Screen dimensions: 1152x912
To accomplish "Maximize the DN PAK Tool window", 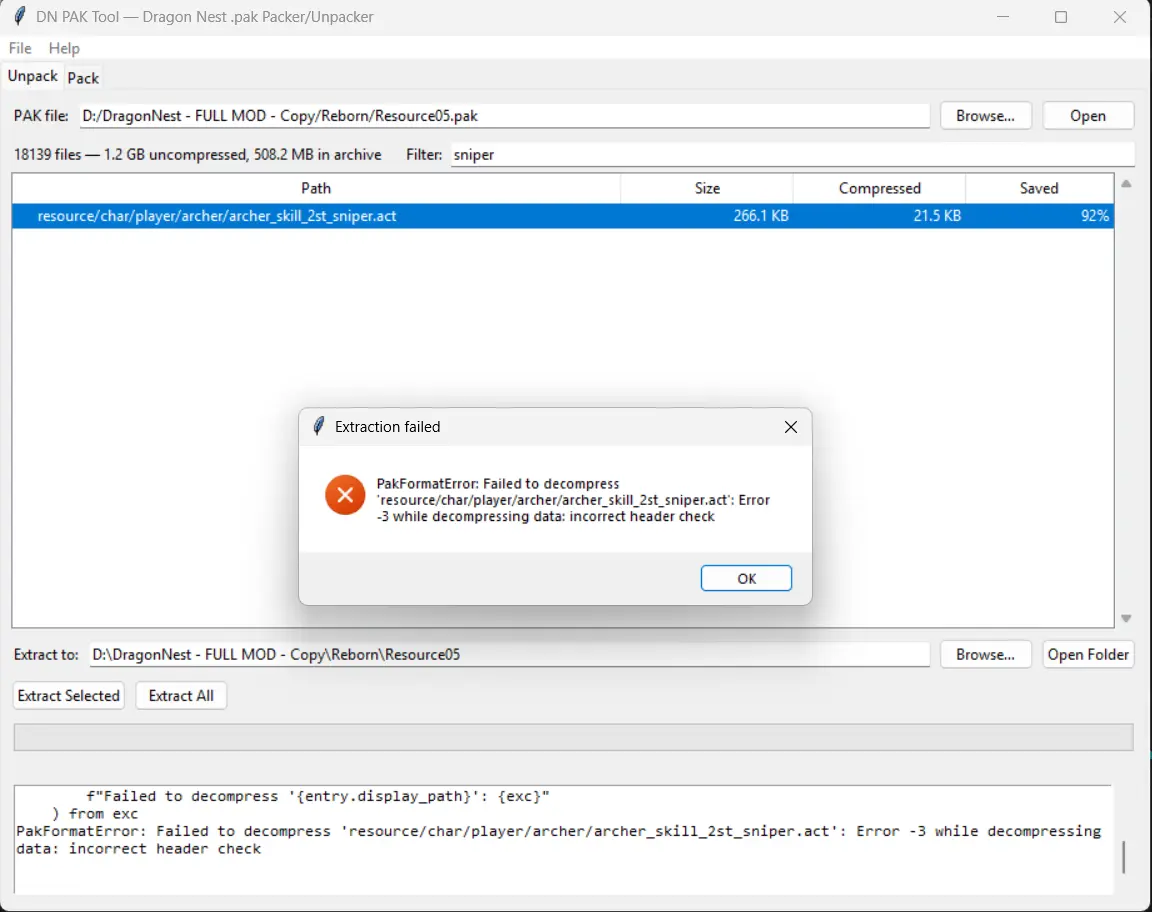I will point(1061,16).
